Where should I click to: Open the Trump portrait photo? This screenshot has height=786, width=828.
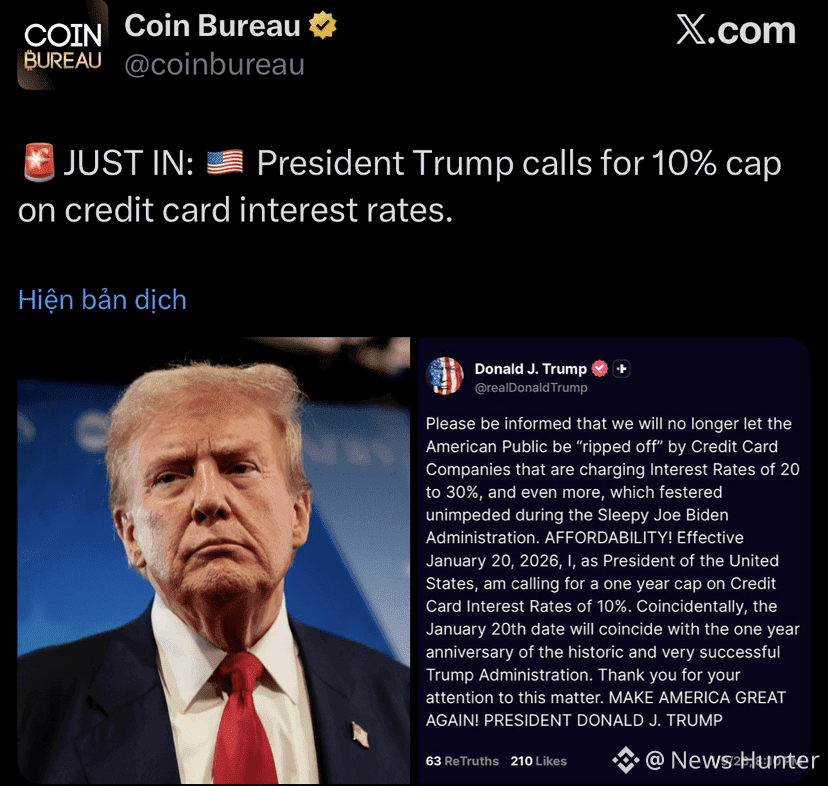[214, 560]
